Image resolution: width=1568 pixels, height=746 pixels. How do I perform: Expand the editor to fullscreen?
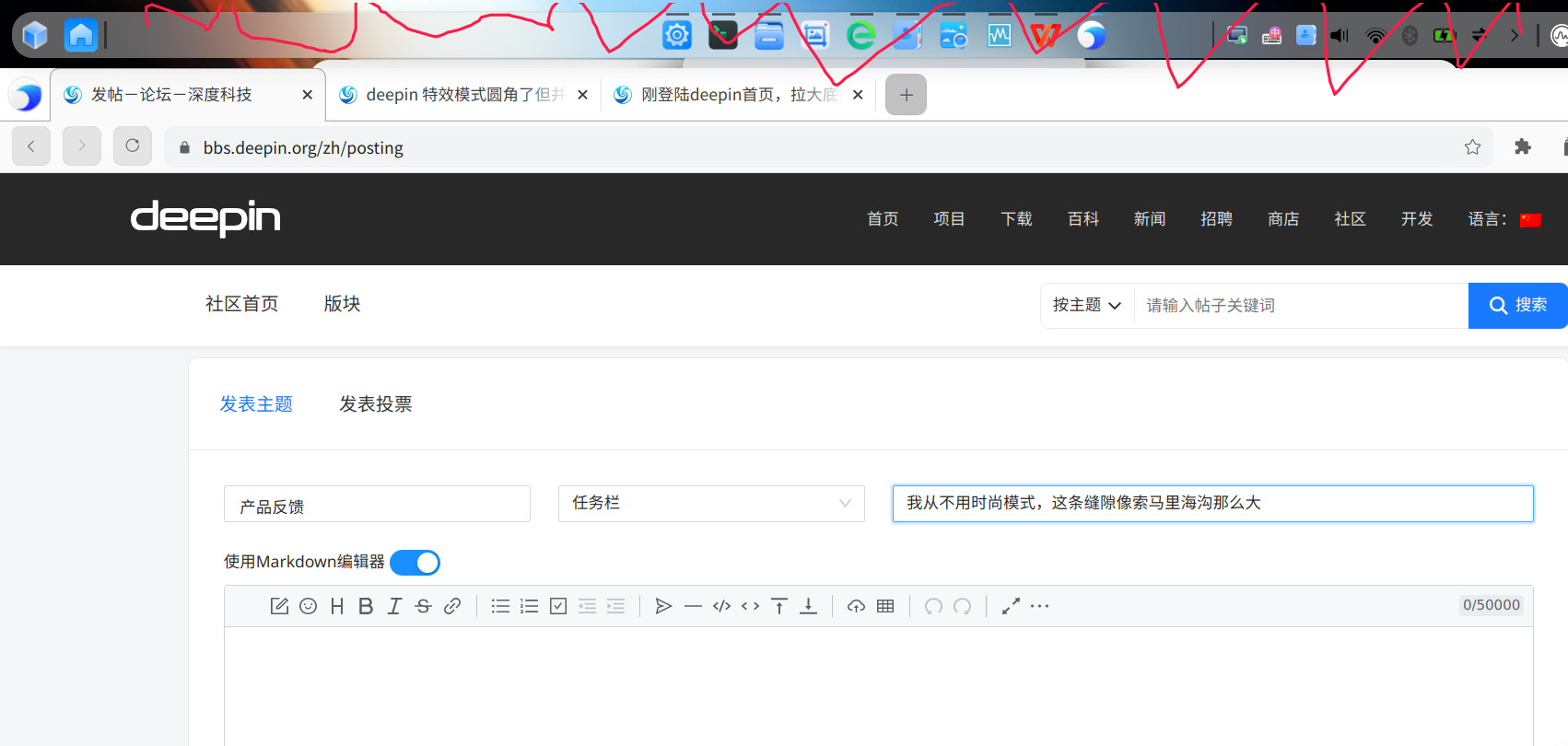coord(1011,606)
